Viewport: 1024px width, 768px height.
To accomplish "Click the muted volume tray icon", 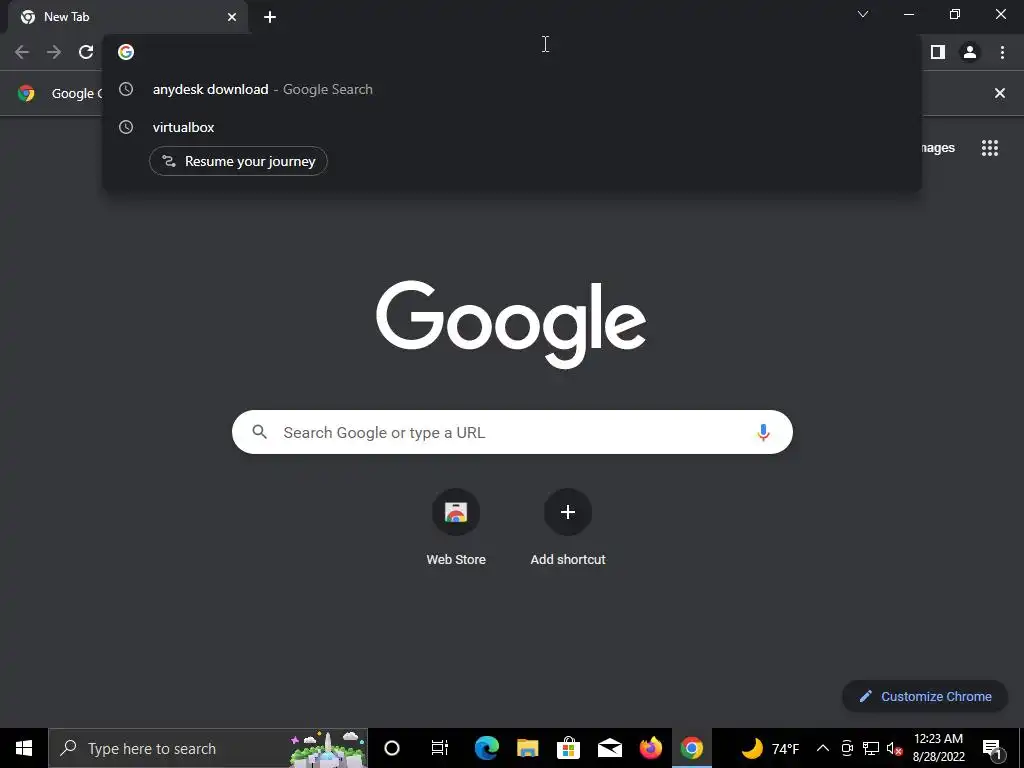I will pyautogui.click(x=894, y=748).
